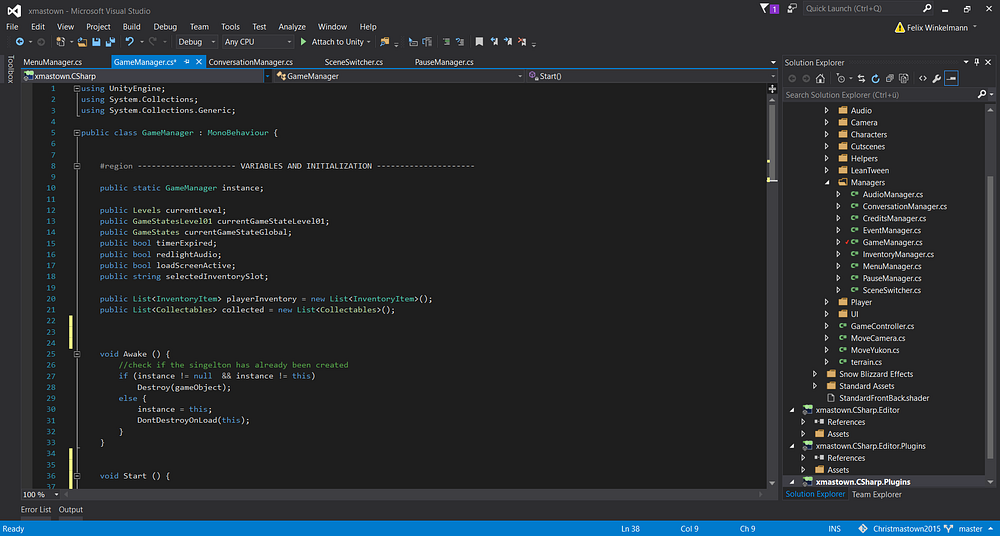Expand the Audio folder
1000x536 pixels.
pos(827,110)
